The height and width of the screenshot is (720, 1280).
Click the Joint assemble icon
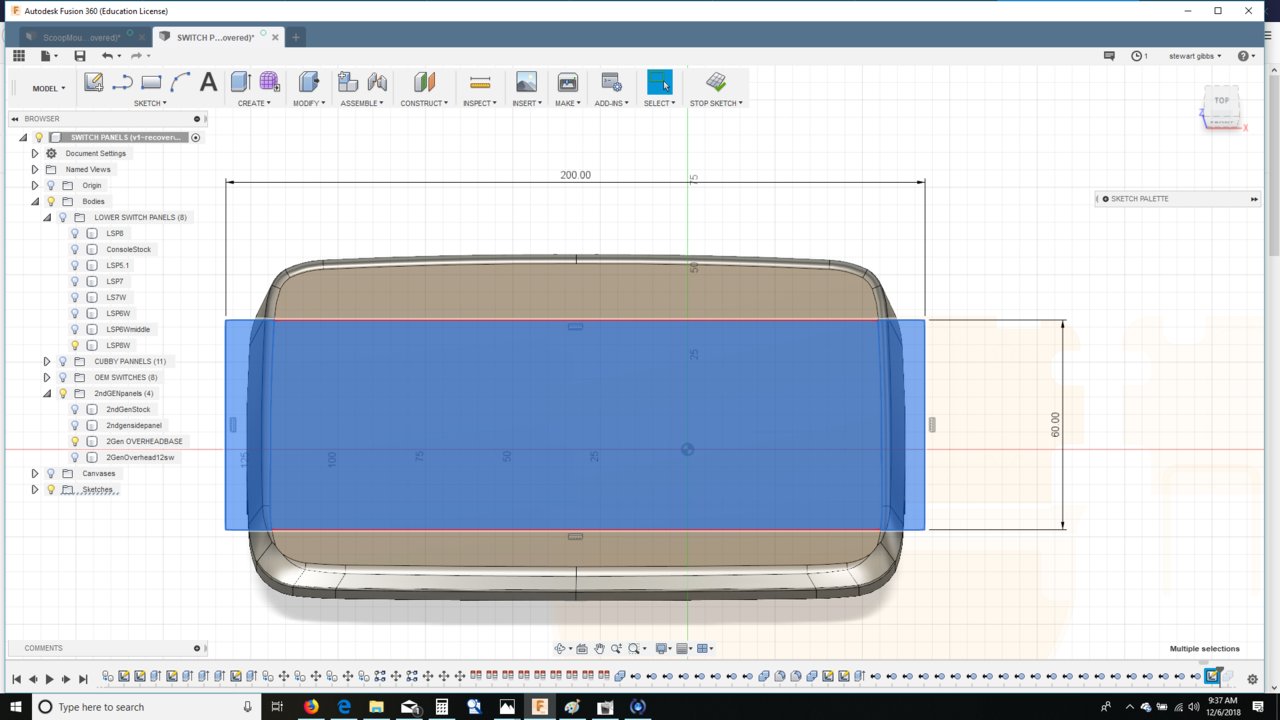click(x=377, y=82)
